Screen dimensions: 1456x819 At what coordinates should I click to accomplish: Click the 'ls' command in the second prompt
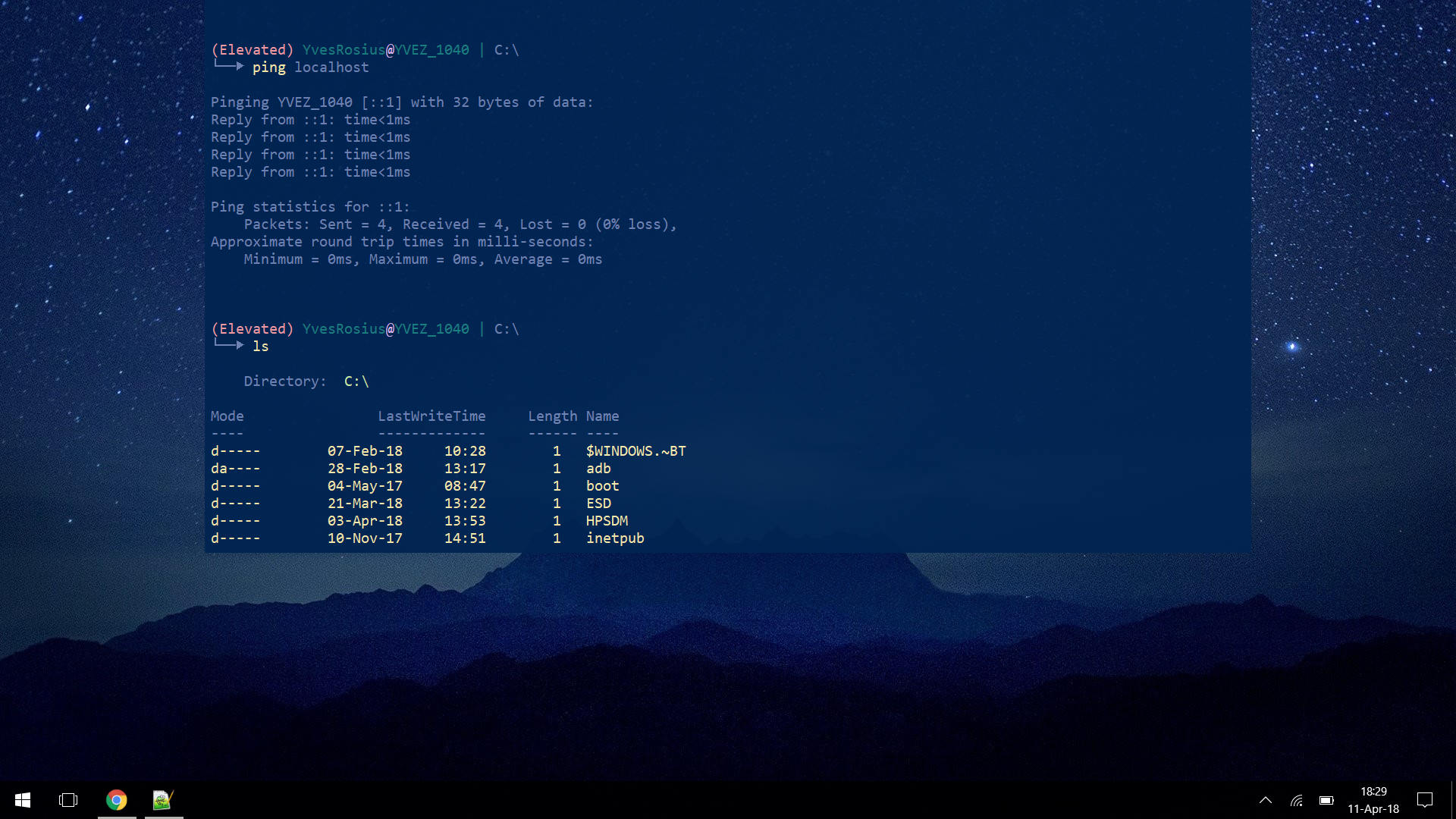click(261, 347)
